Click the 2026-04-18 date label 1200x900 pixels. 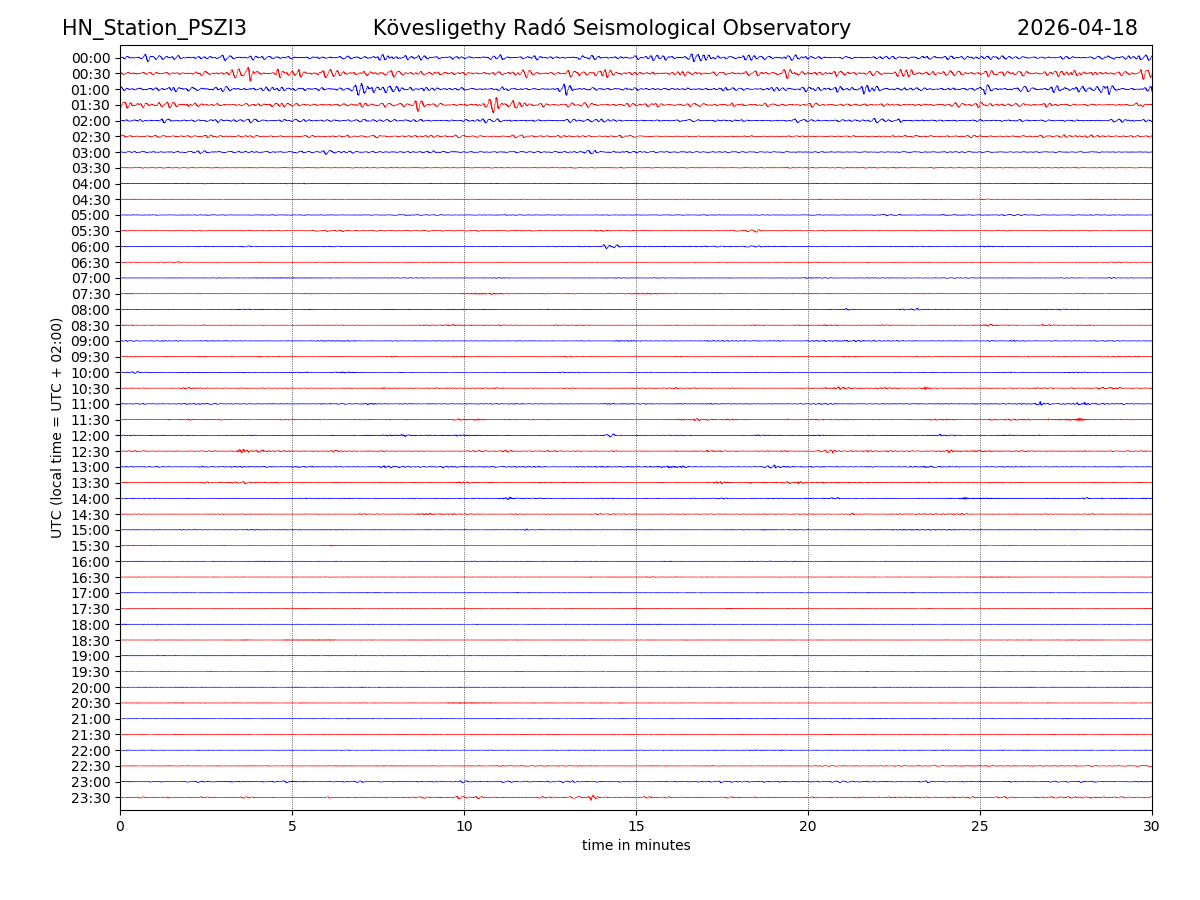tap(1076, 28)
